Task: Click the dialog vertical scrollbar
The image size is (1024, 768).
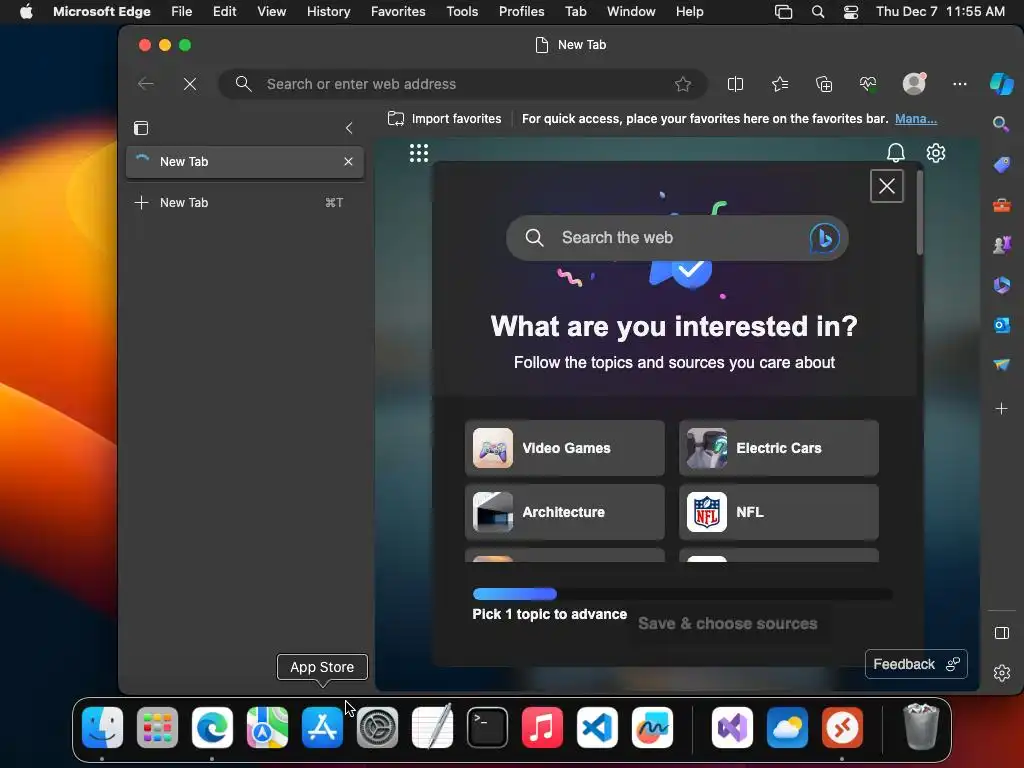Action: (920, 212)
